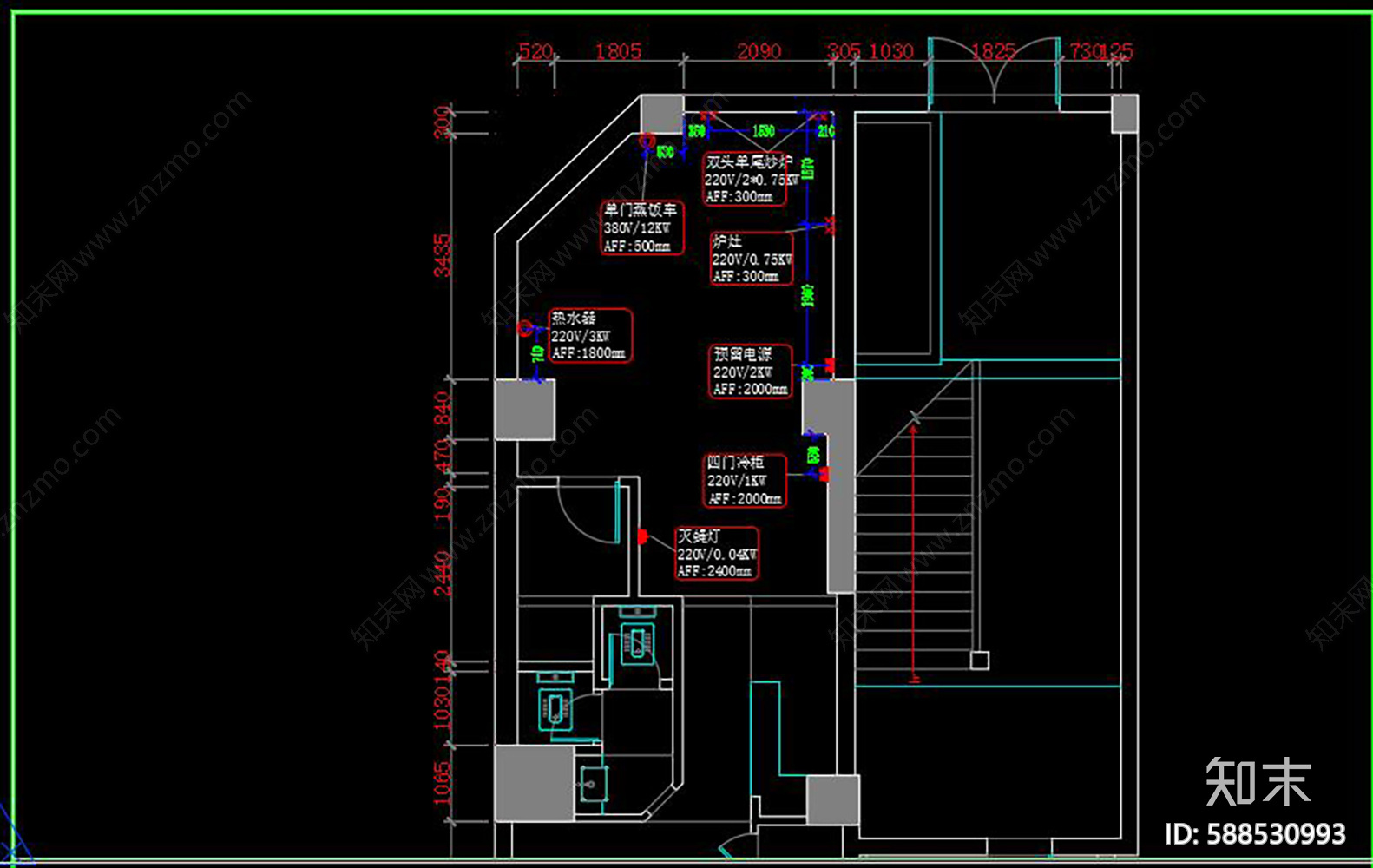Click the red circle outlet above 单门蒸饭车
This screenshot has width=1373, height=868.
(x=647, y=141)
